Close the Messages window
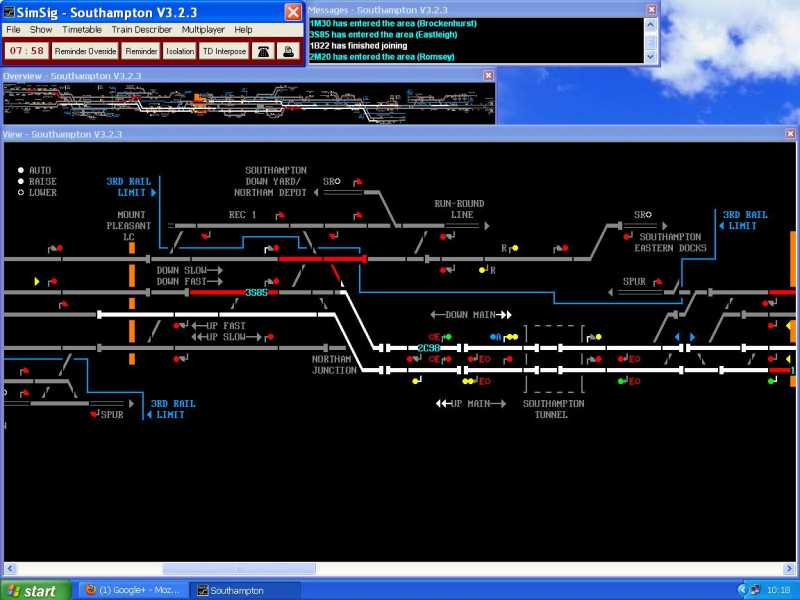Viewport: 800px width, 600px height. (x=652, y=10)
